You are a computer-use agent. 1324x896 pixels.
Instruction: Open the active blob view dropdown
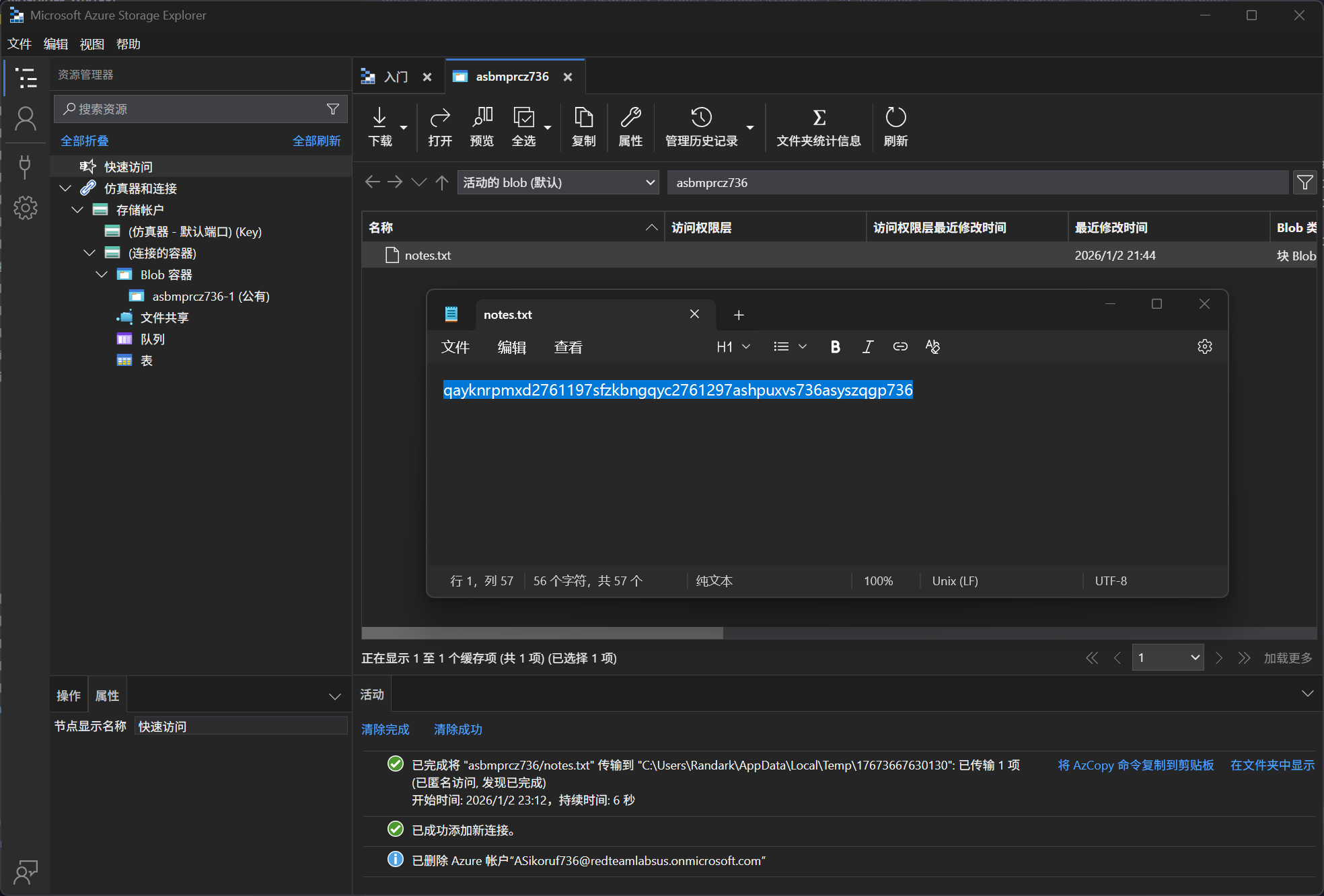558,182
